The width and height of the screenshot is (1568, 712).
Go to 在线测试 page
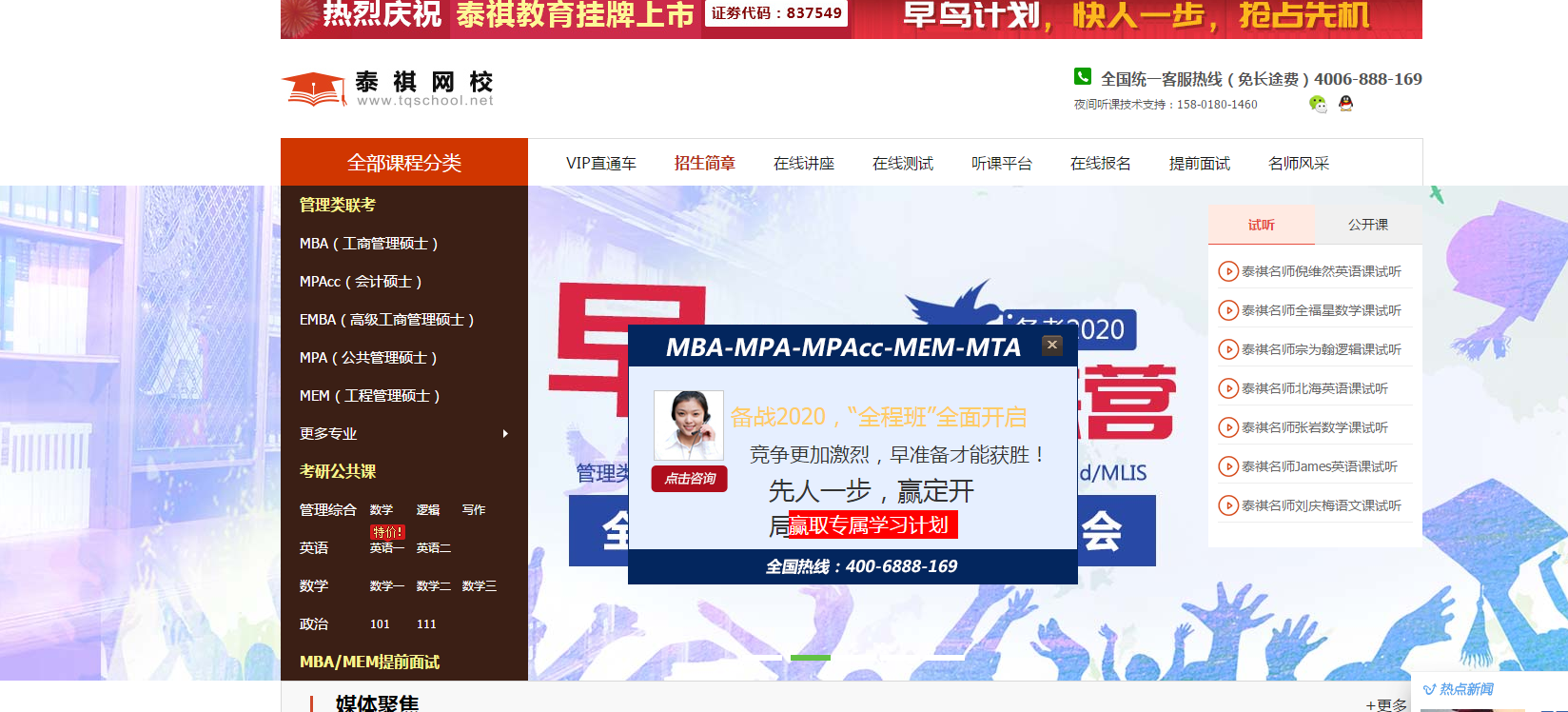click(903, 164)
